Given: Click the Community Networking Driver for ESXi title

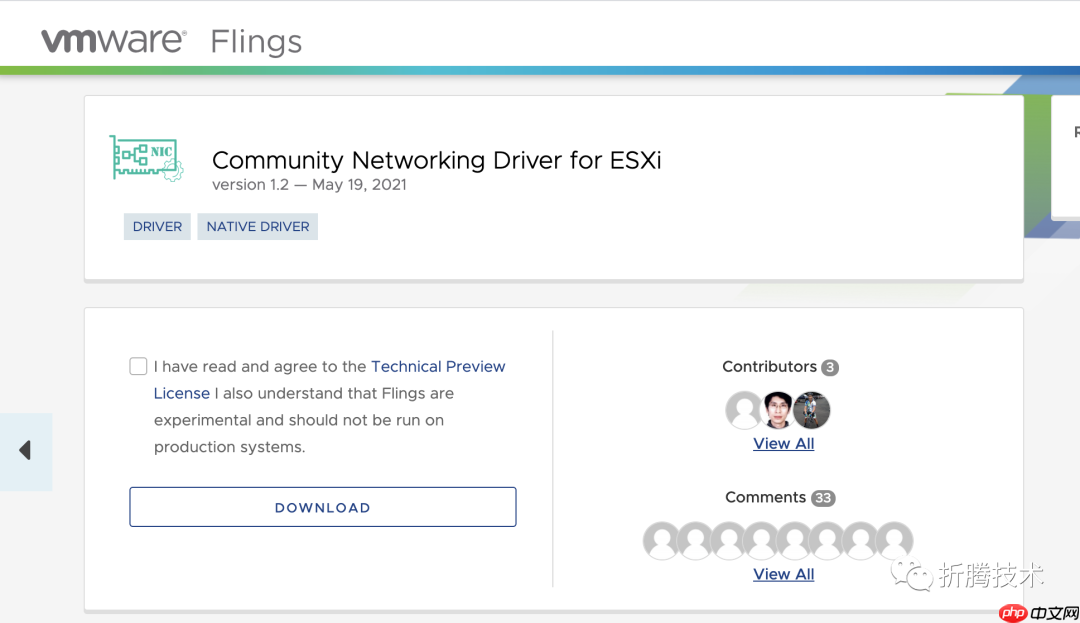Looking at the screenshot, I should pyautogui.click(x=437, y=160).
